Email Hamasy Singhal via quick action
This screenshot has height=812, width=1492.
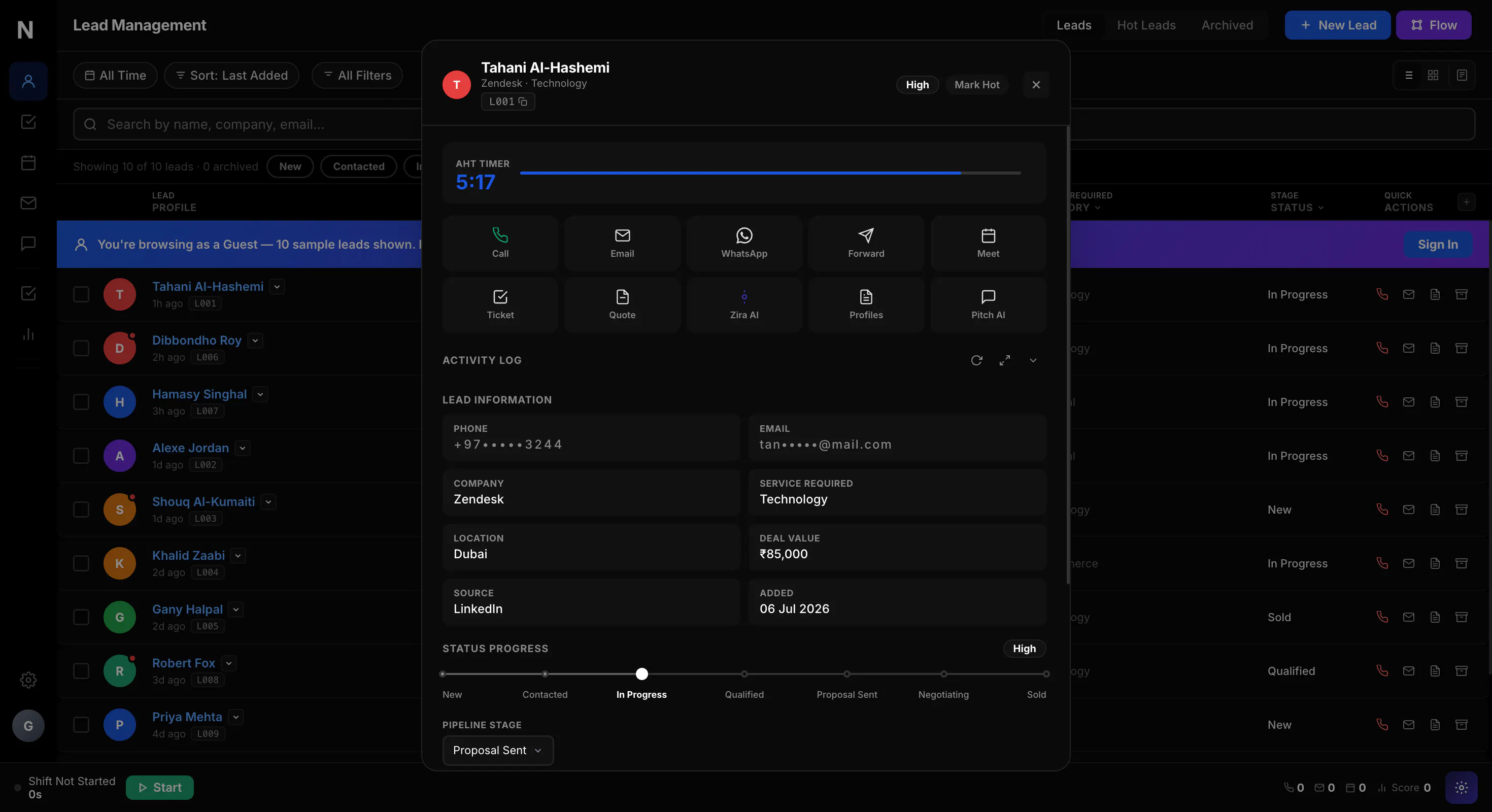[1409, 402]
